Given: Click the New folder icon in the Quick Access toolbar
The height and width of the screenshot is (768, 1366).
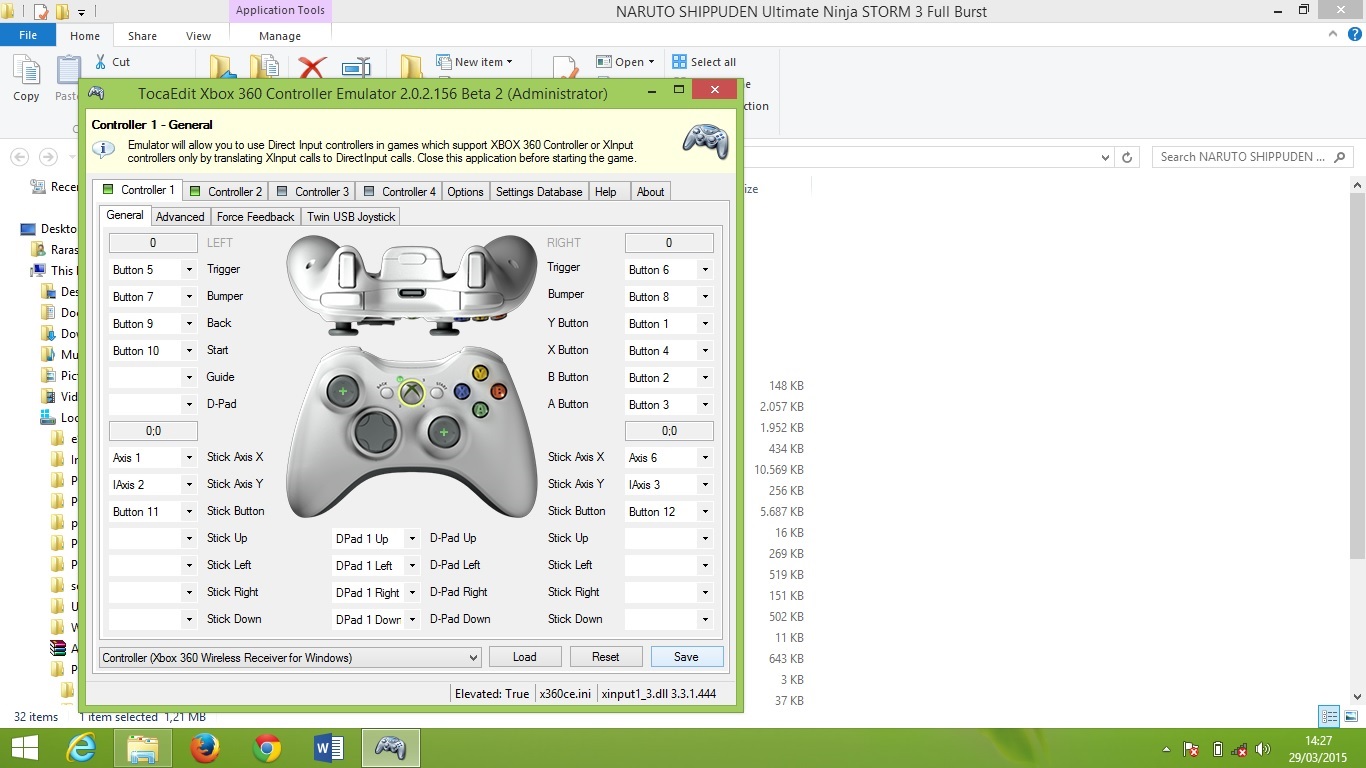Looking at the screenshot, I should 62,12.
